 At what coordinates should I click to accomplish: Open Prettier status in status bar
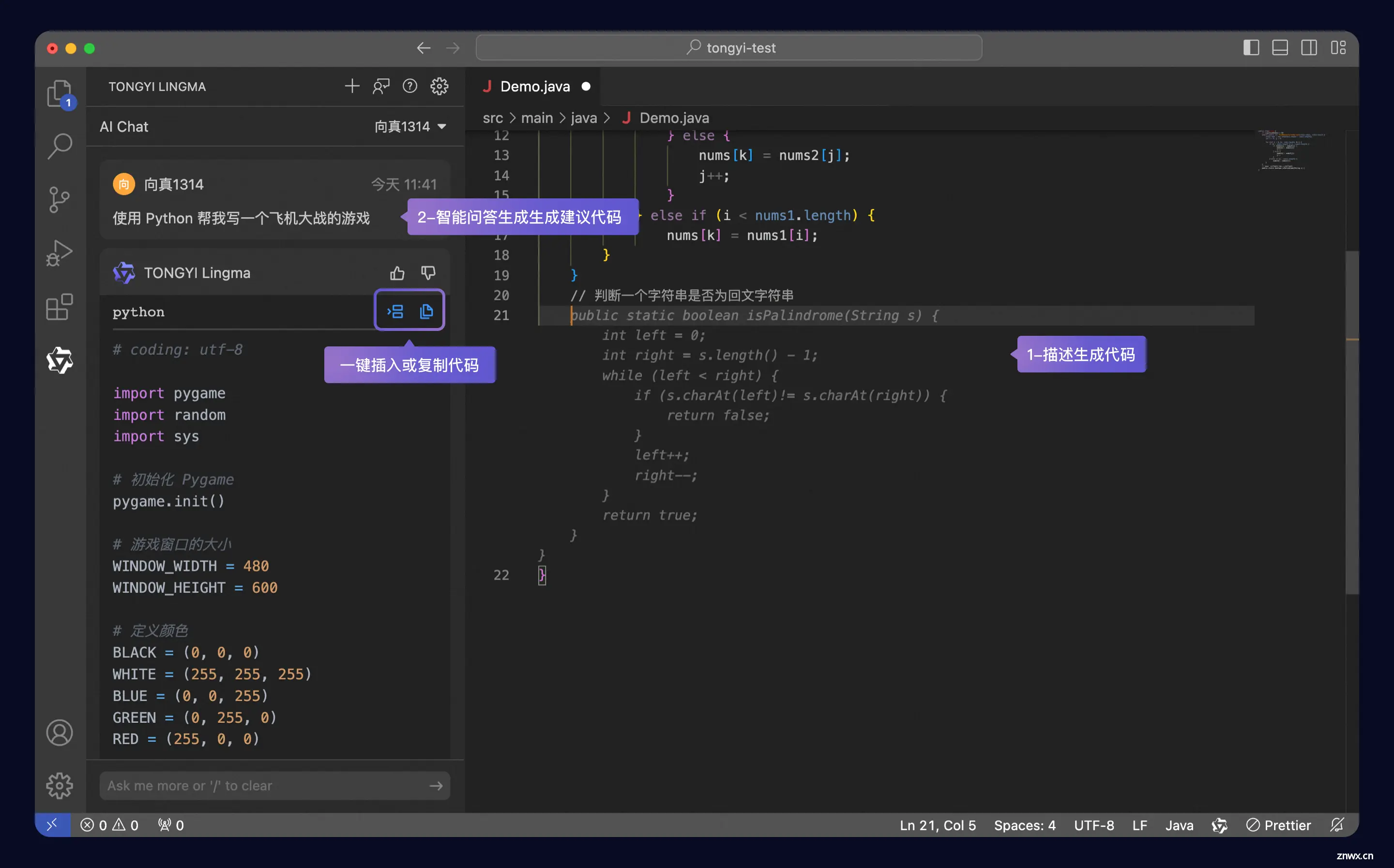coord(1278,825)
